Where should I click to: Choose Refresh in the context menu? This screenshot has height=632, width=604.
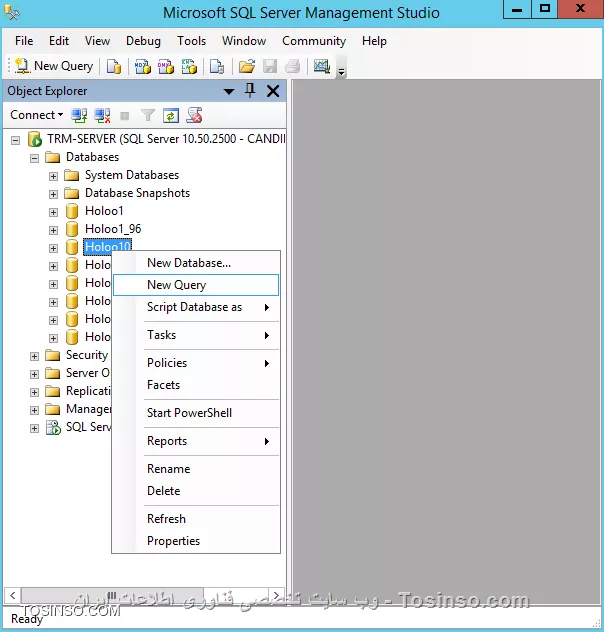(196, 519)
